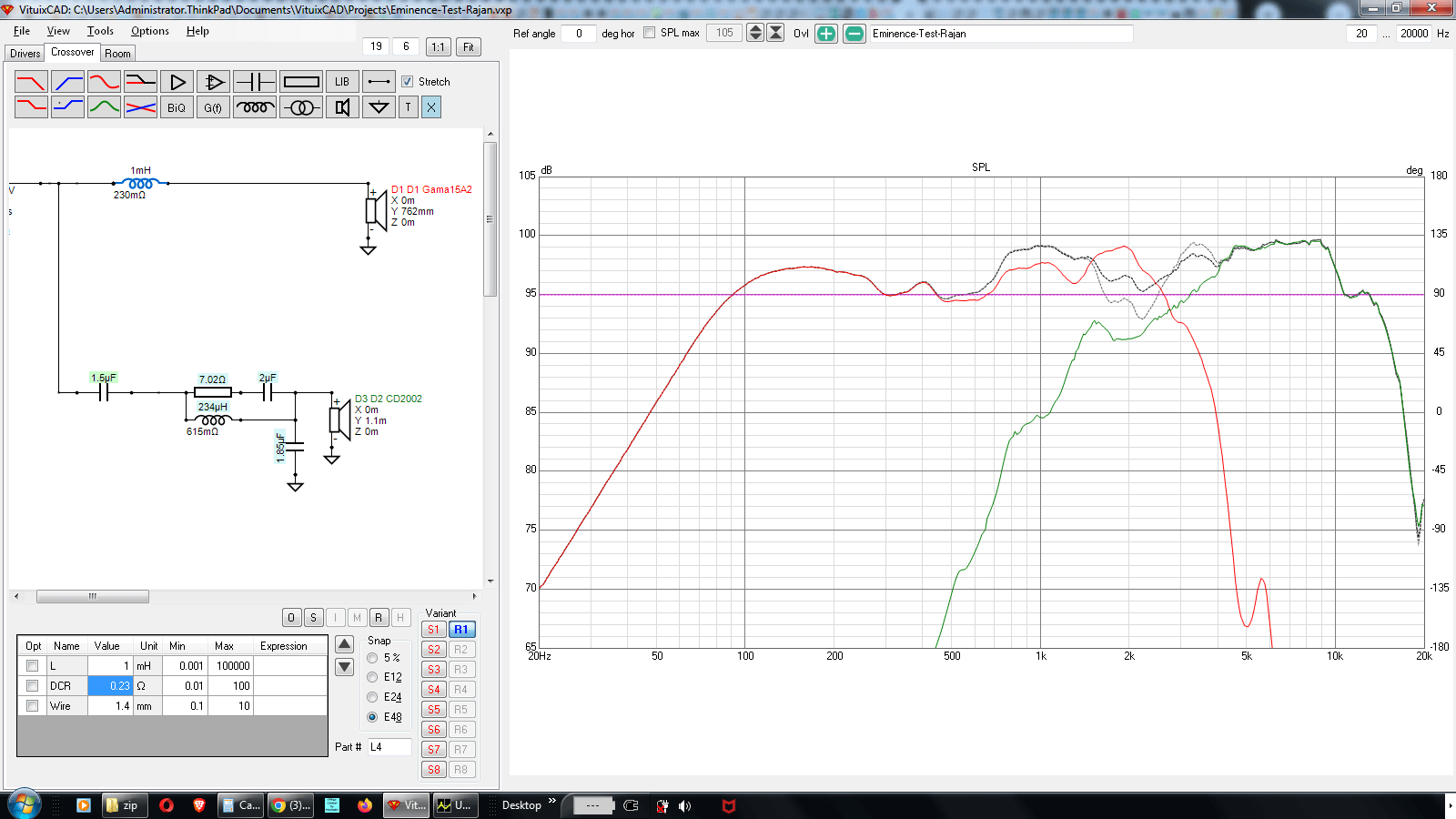Add the red all-pass curve block
Viewport: 1456px width, 819px height.
pos(104,82)
